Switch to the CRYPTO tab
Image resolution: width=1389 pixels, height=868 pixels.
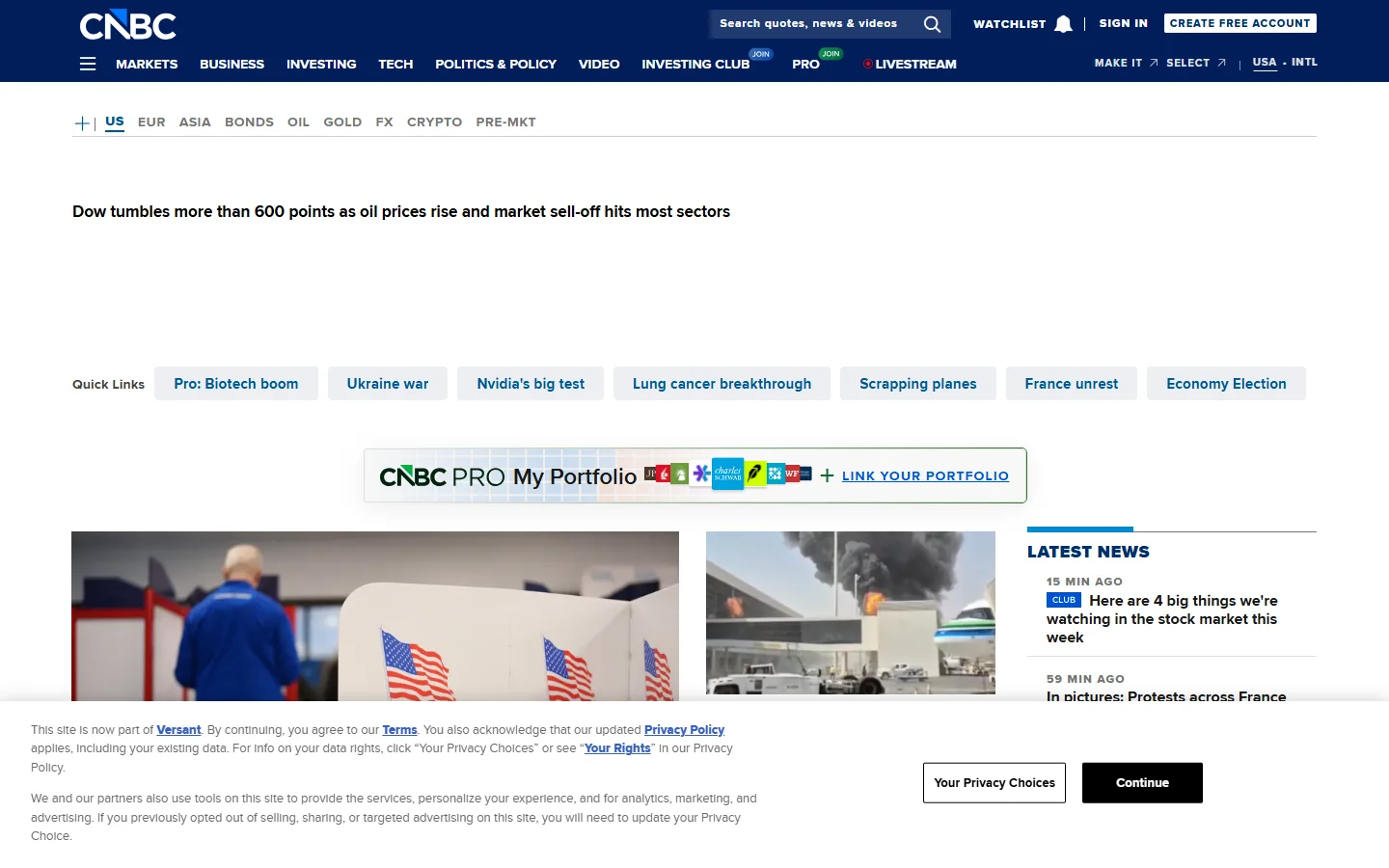click(x=434, y=122)
